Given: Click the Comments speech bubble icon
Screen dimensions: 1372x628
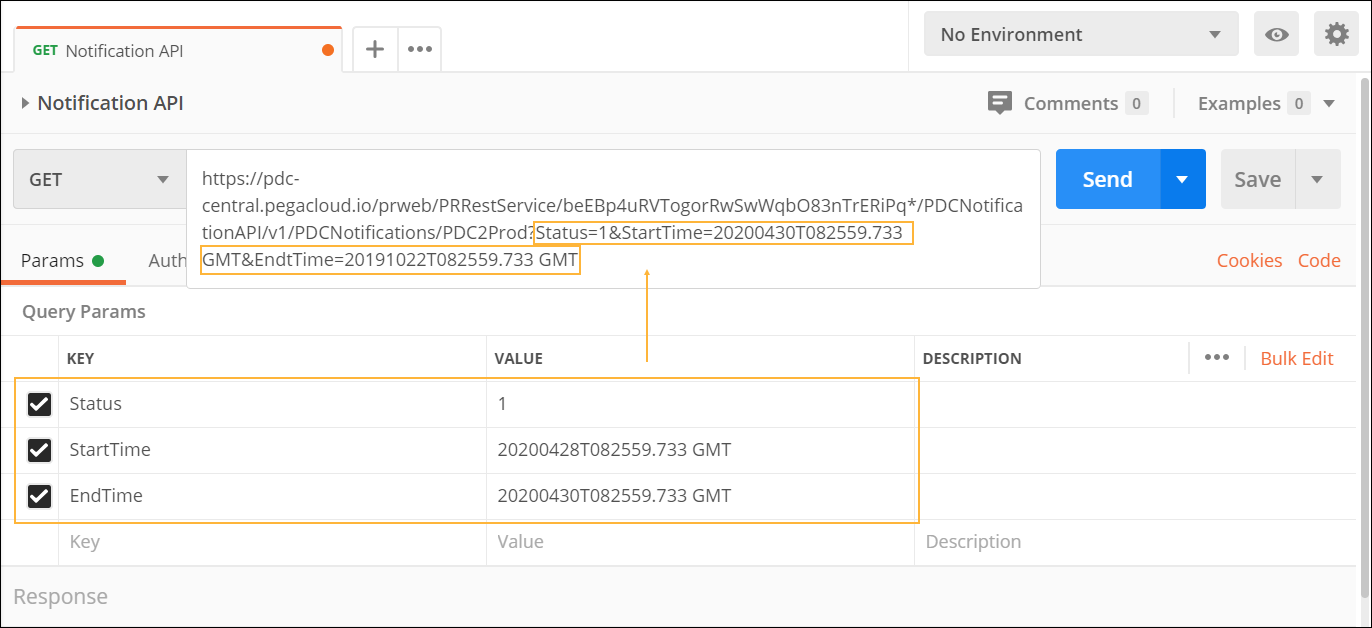Looking at the screenshot, I should click(1000, 103).
